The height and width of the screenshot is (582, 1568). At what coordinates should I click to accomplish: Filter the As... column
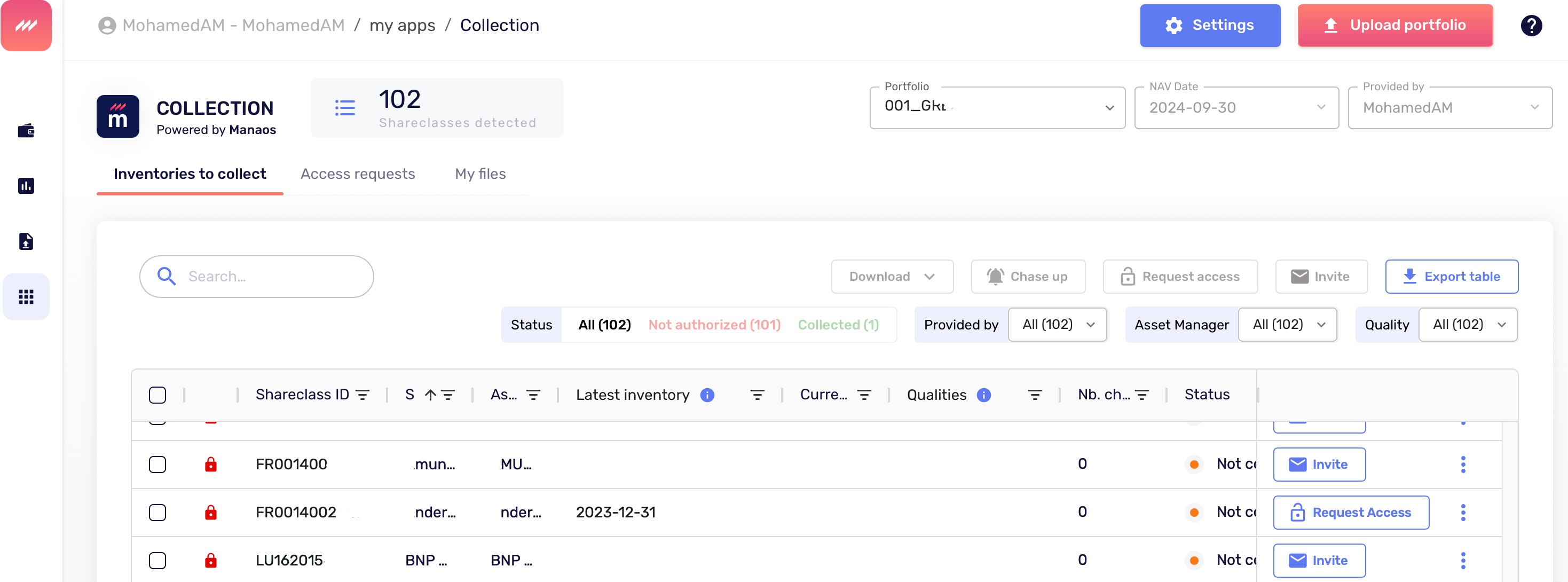pos(533,395)
